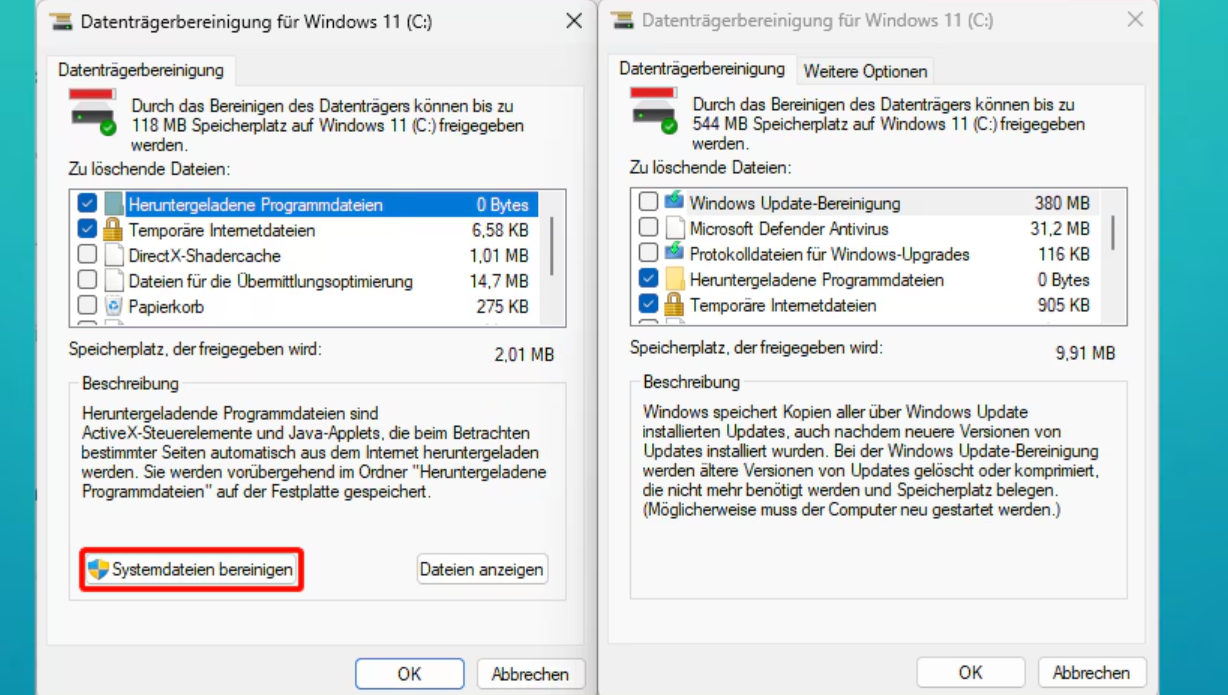The width and height of the screenshot is (1228, 695).
Task: Click the Übermittlungsoptimierung file icon
Action: (113, 281)
